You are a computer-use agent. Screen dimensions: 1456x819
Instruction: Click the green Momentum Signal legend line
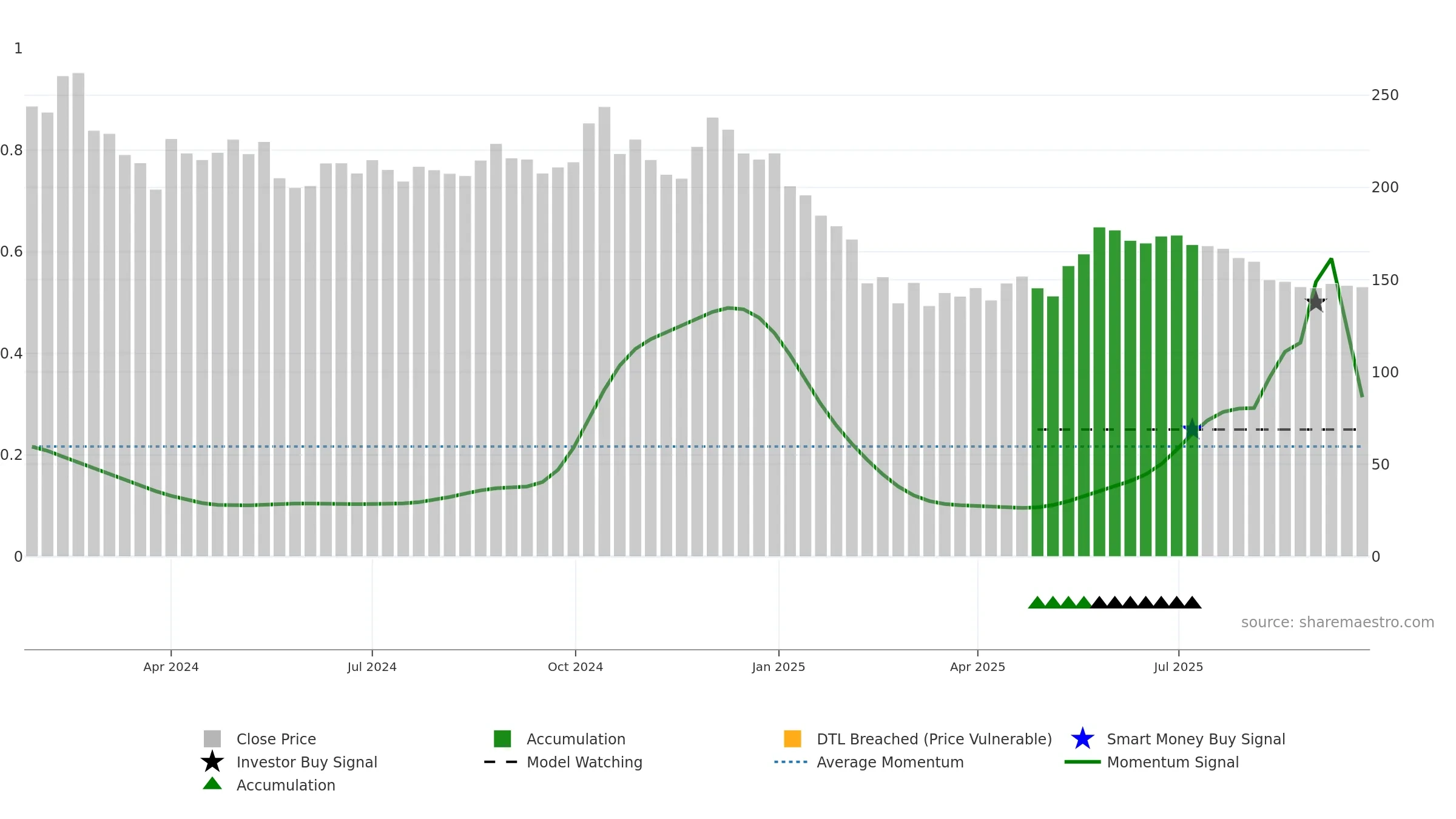[x=1082, y=762]
